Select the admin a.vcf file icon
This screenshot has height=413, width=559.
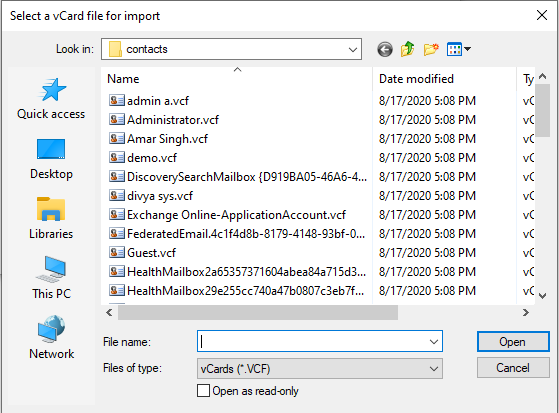(x=117, y=100)
